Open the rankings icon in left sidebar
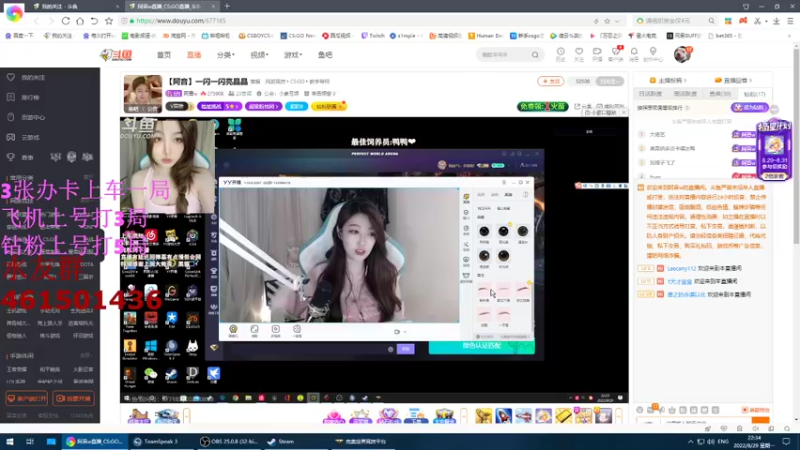 [x=11, y=97]
